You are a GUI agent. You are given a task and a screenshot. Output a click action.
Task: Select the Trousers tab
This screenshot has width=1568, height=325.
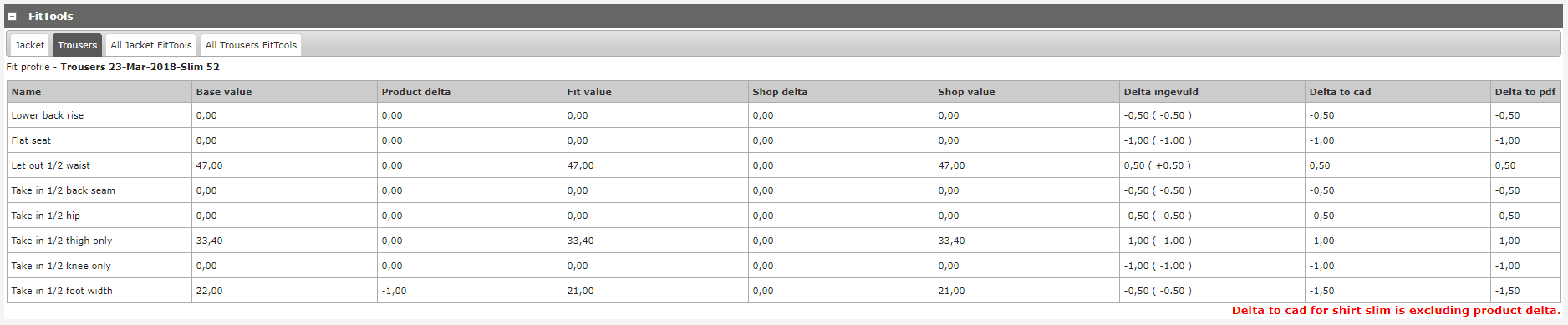(x=78, y=45)
